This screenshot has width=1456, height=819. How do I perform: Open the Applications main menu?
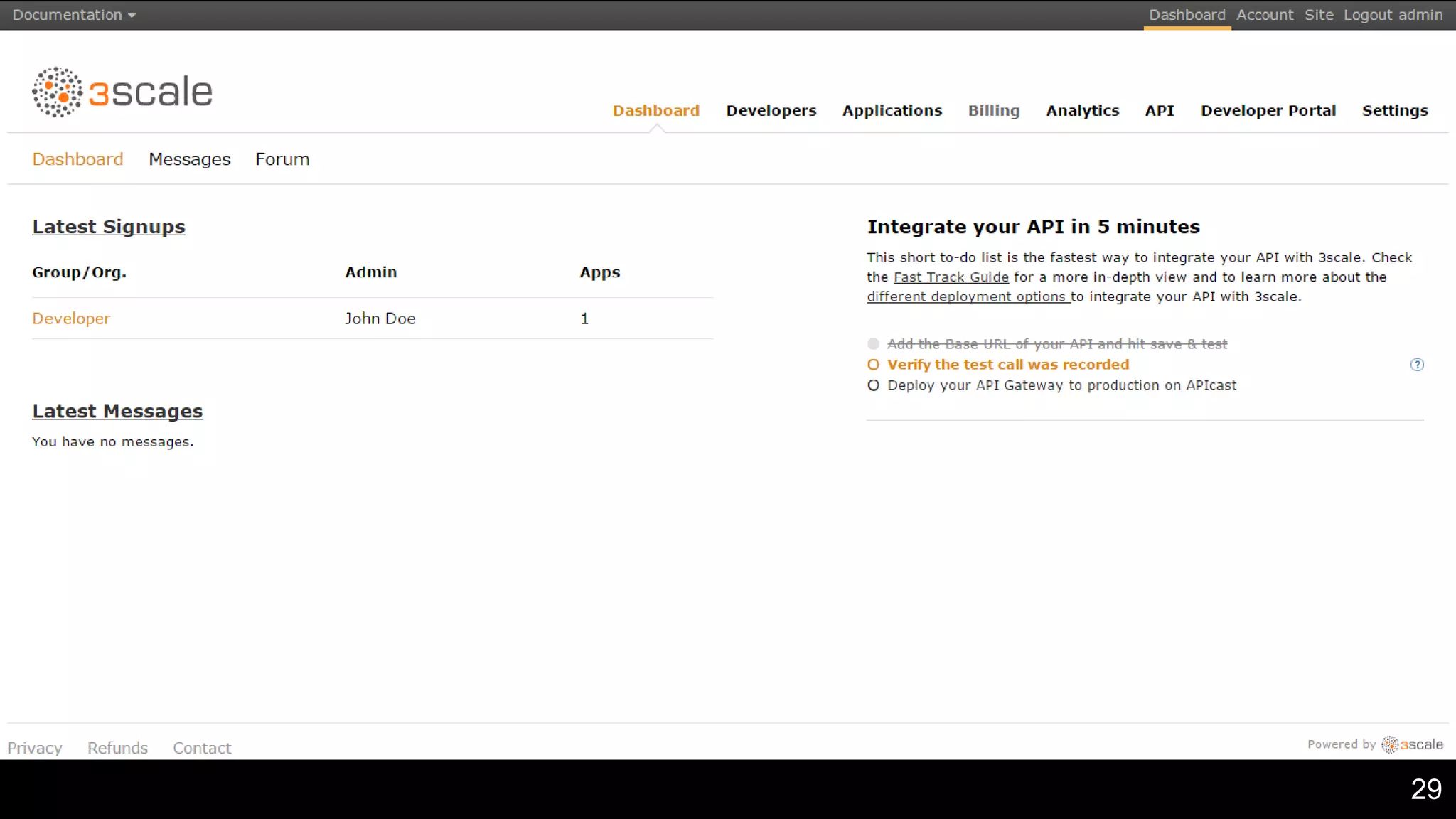click(x=892, y=111)
